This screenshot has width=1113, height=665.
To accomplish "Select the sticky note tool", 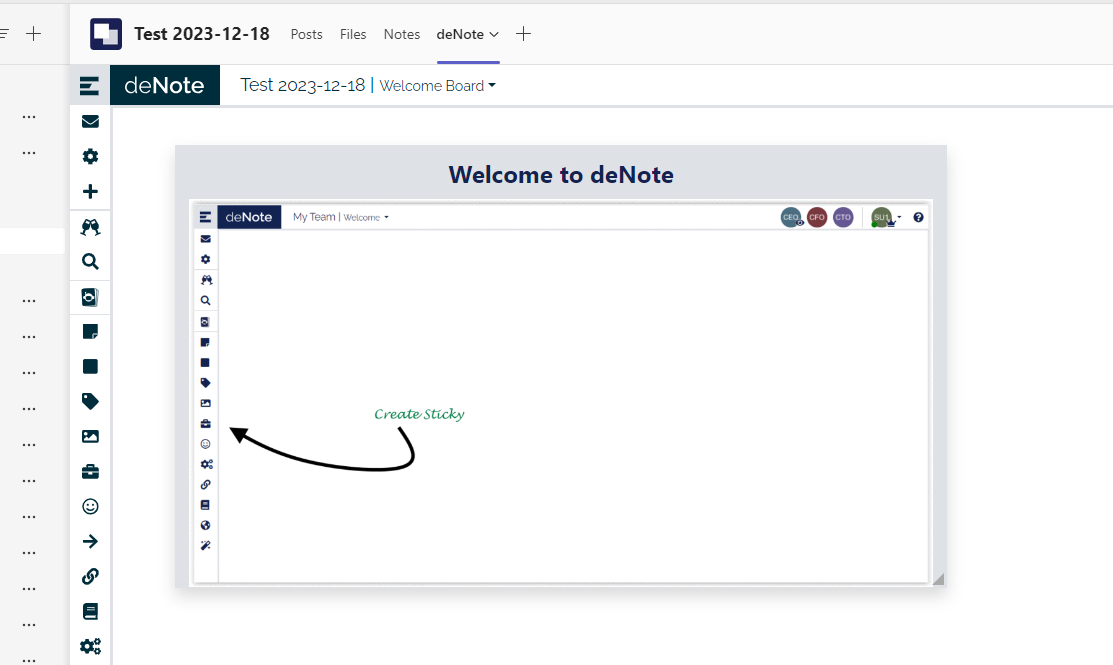I will pyautogui.click(x=90, y=331).
